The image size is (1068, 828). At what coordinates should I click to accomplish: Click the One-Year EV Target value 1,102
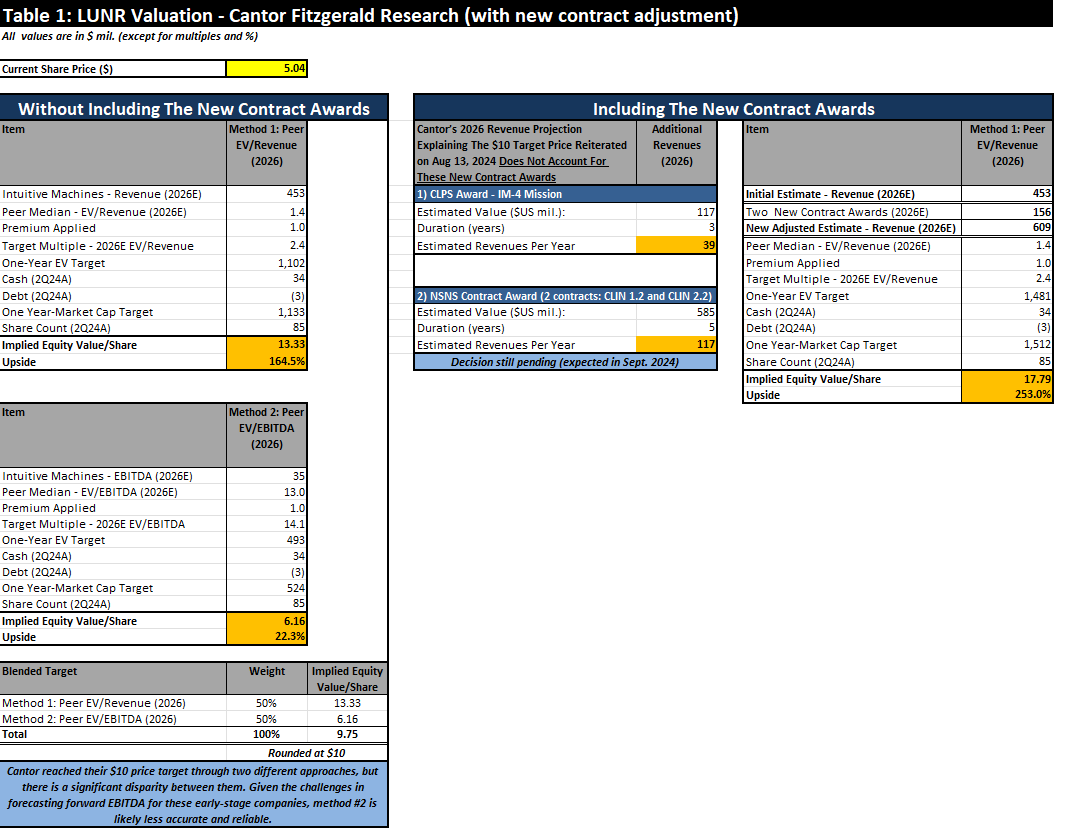coord(266,263)
